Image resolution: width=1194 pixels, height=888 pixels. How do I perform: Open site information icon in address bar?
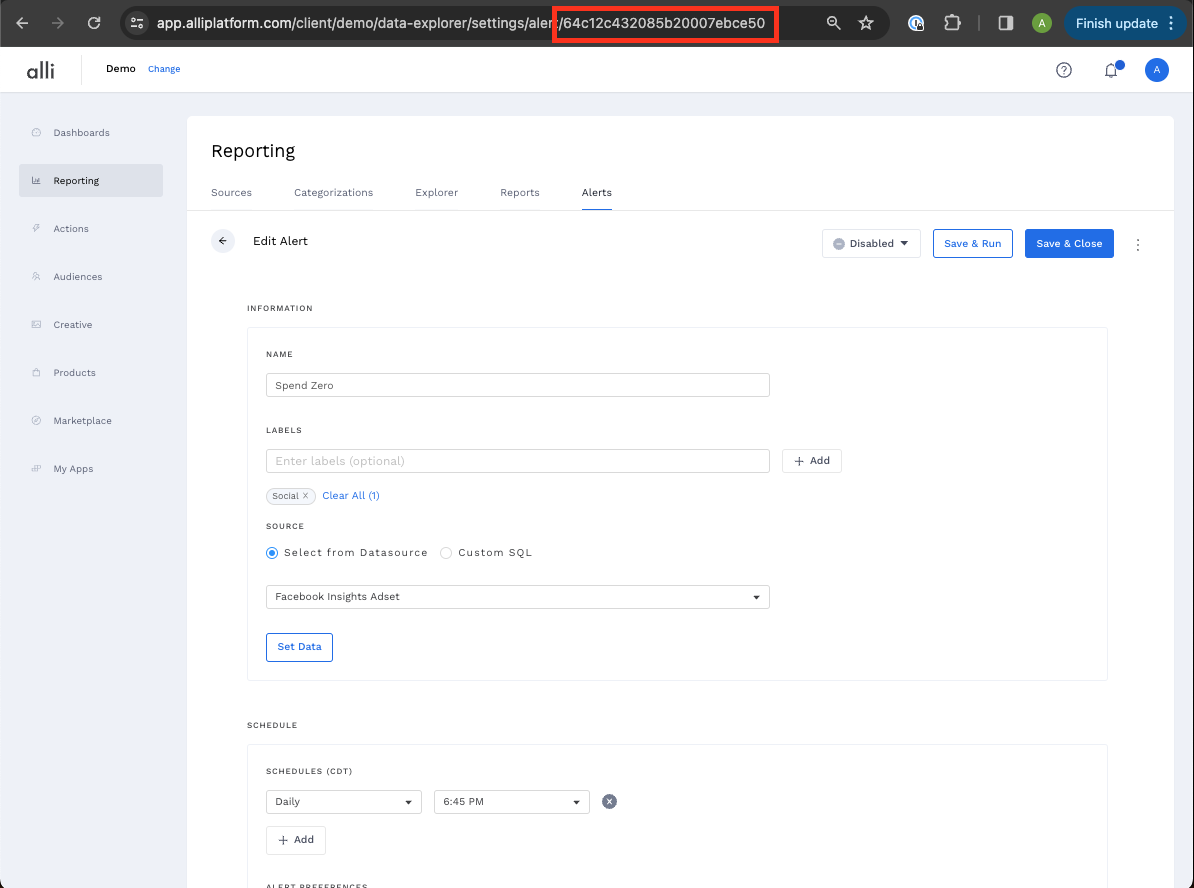(137, 24)
